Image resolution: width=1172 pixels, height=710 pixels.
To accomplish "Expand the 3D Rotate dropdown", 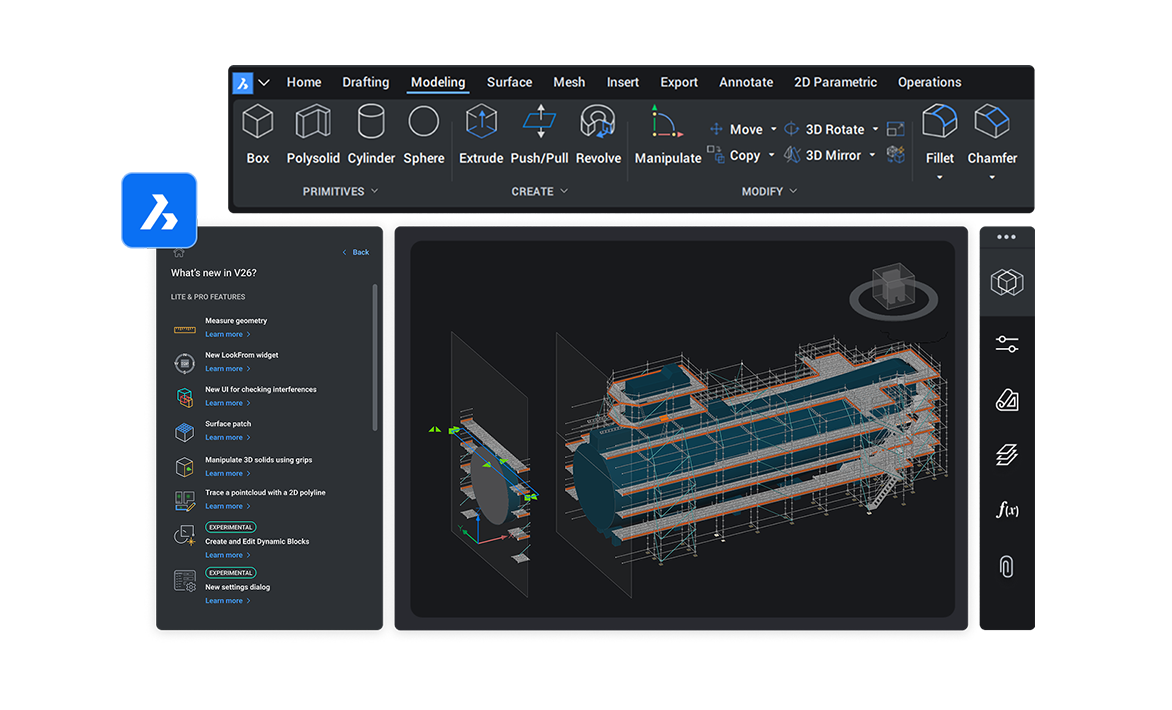I will (x=874, y=128).
